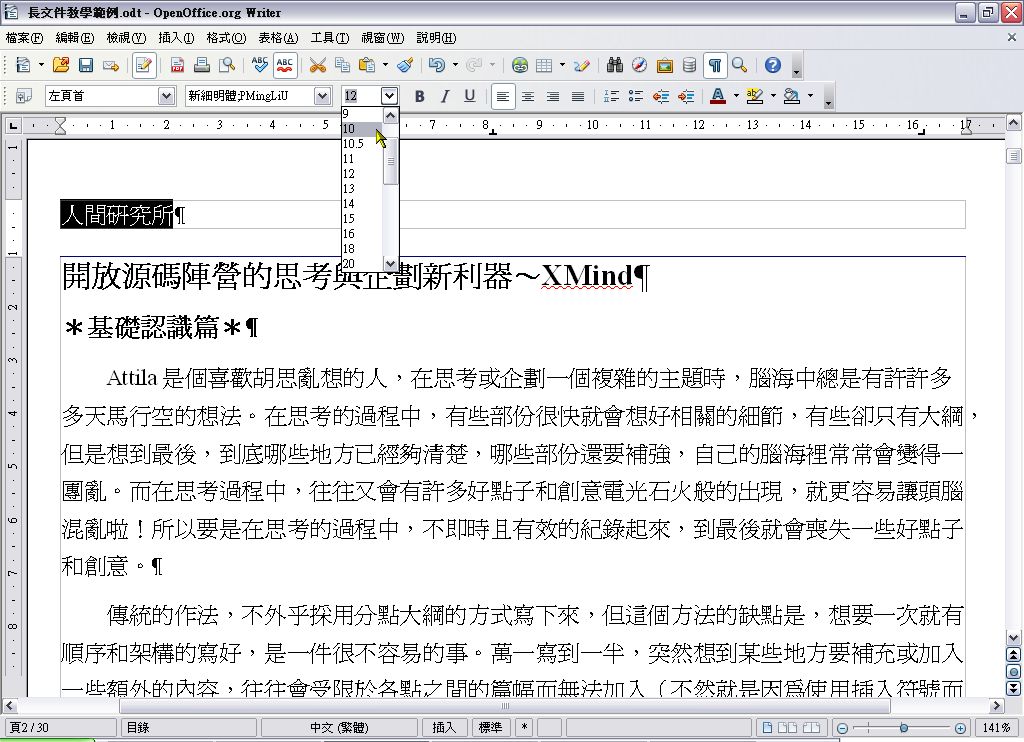The width and height of the screenshot is (1024, 742).
Task: Apply Highlighting color swatch
Action: tap(755, 97)
